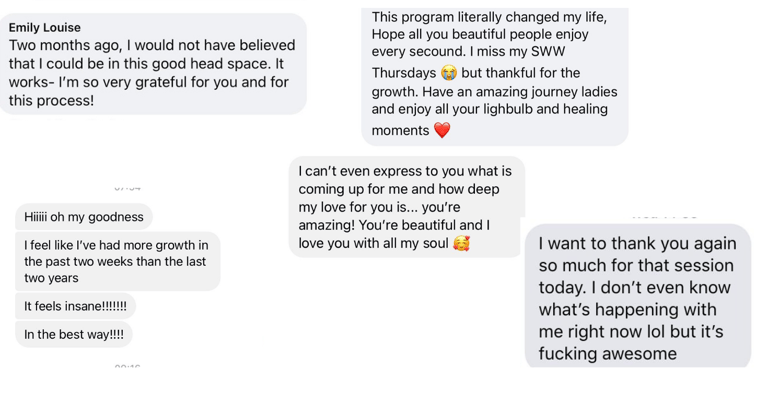Select the "Two months ago" message bubble
This screenshot has width=768, height=404.
coord(152,72)
